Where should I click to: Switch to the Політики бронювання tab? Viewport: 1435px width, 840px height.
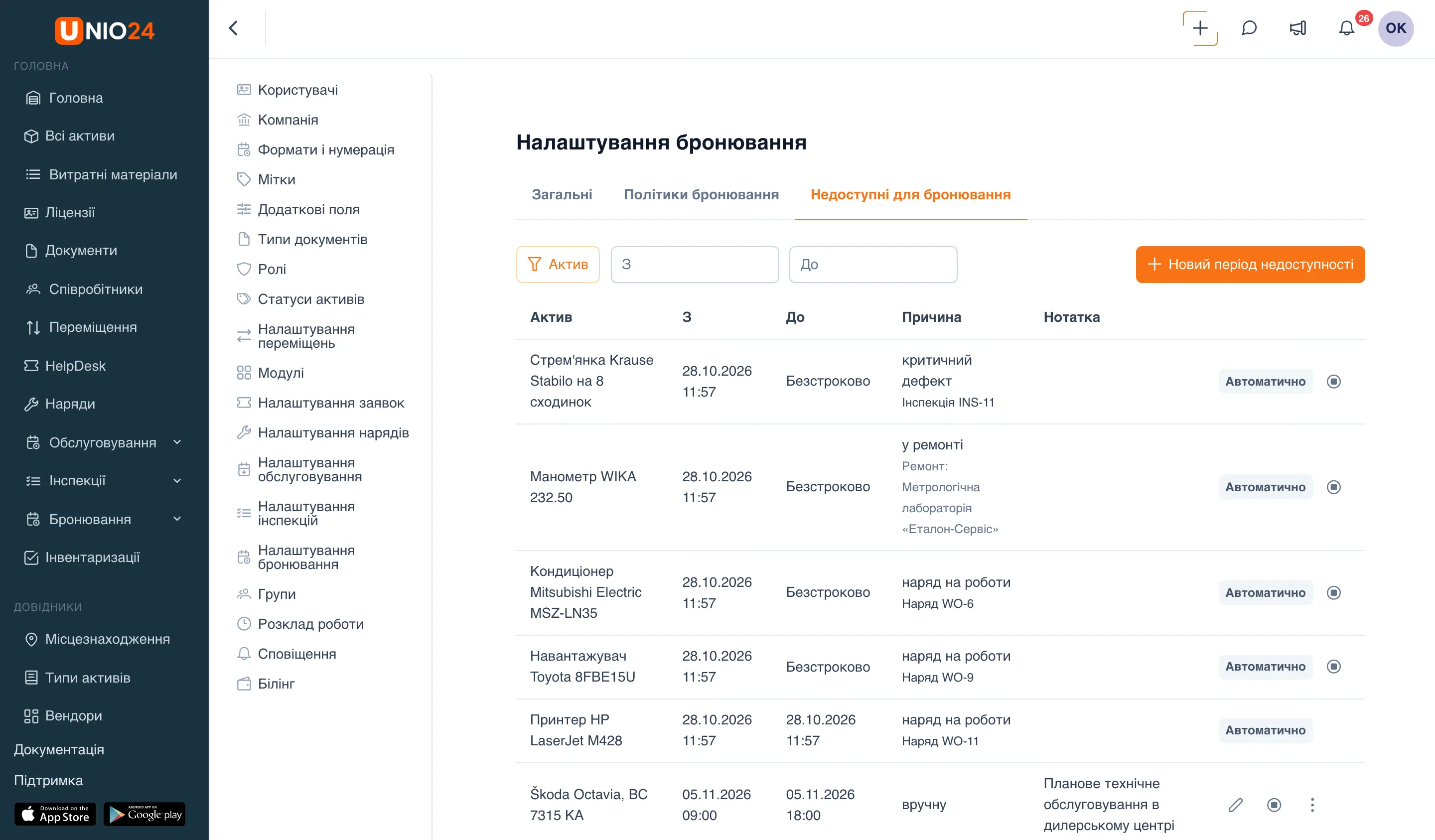point(702,195)
